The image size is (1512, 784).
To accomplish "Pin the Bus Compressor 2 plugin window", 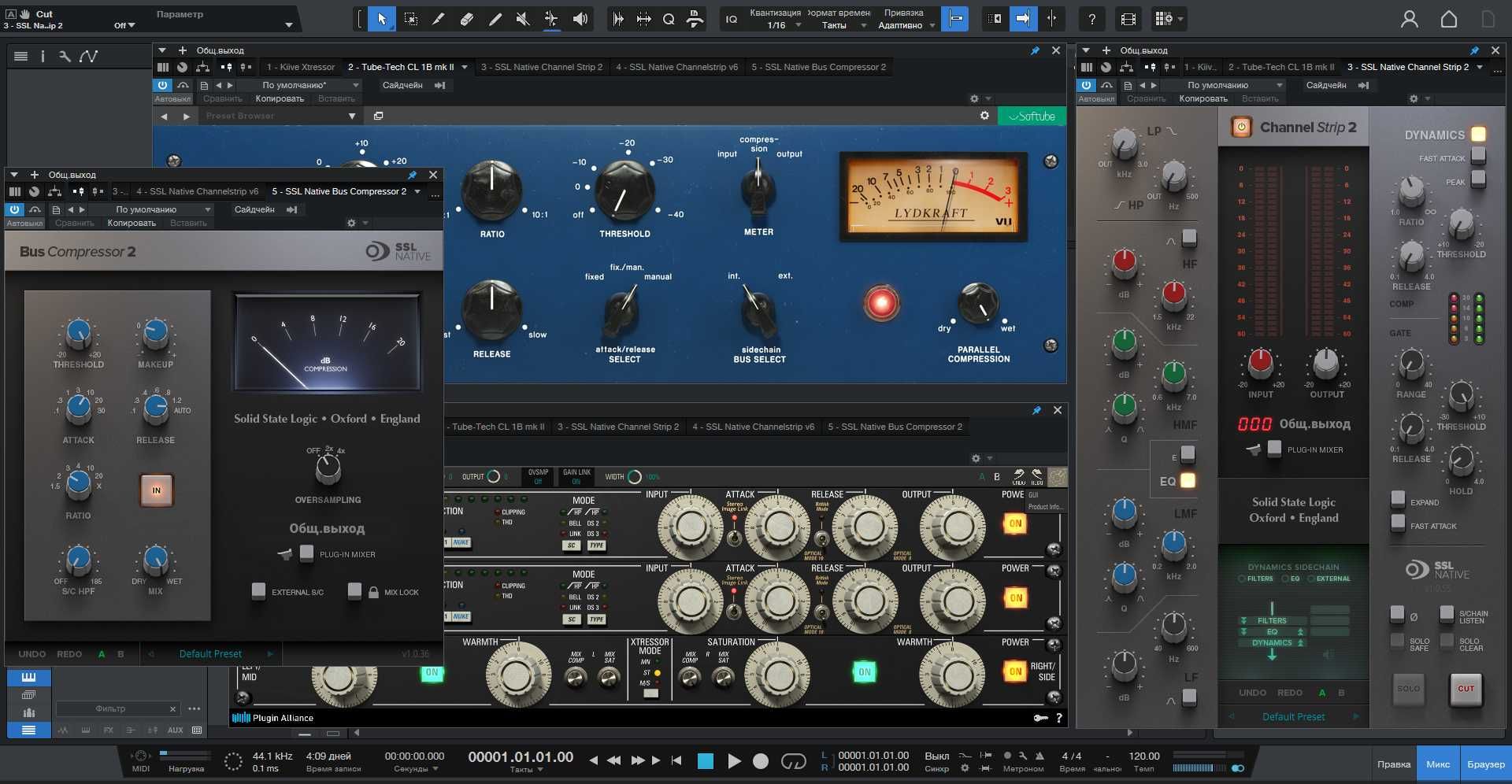I will click(412, 175).
